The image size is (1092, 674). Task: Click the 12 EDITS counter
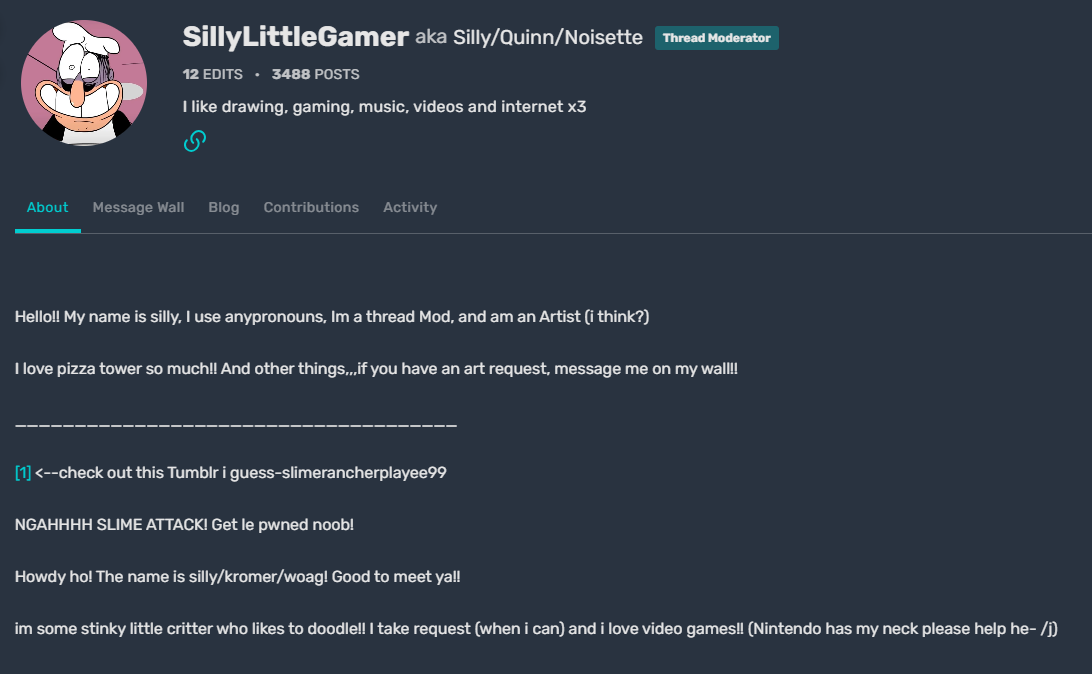tap(212, 73)
